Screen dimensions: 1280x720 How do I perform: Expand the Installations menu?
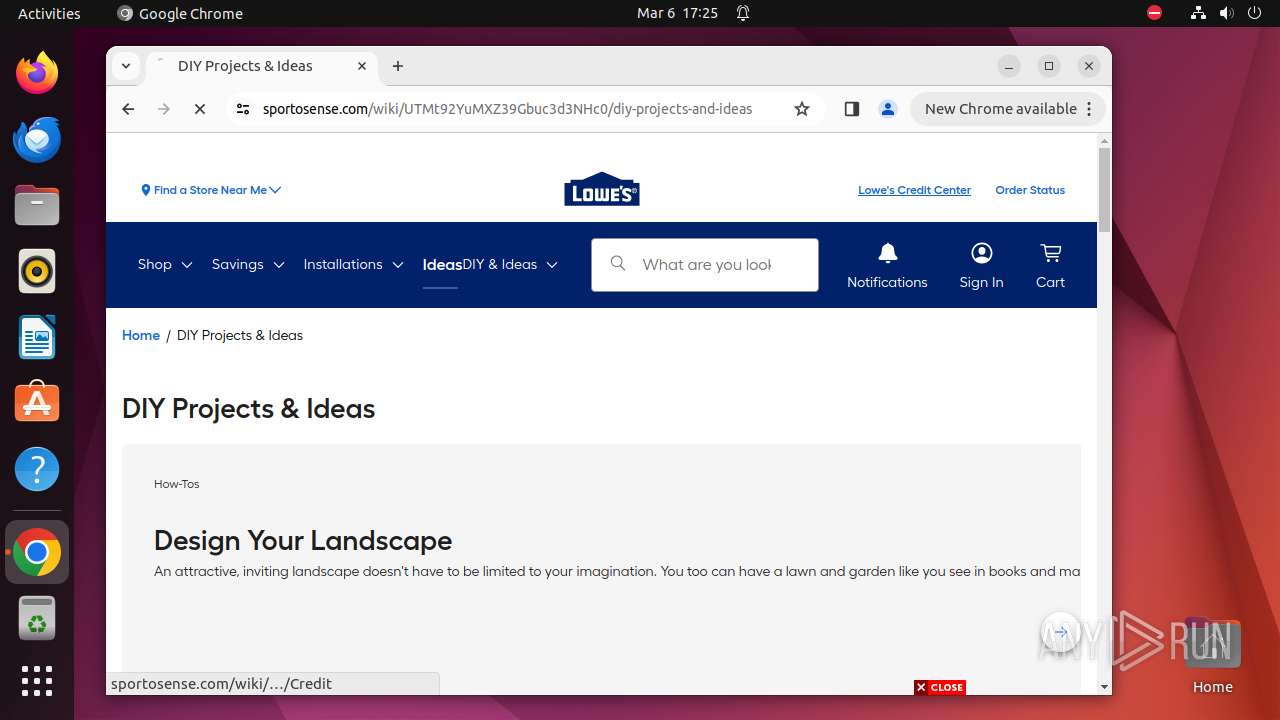(x=353, y=264)
